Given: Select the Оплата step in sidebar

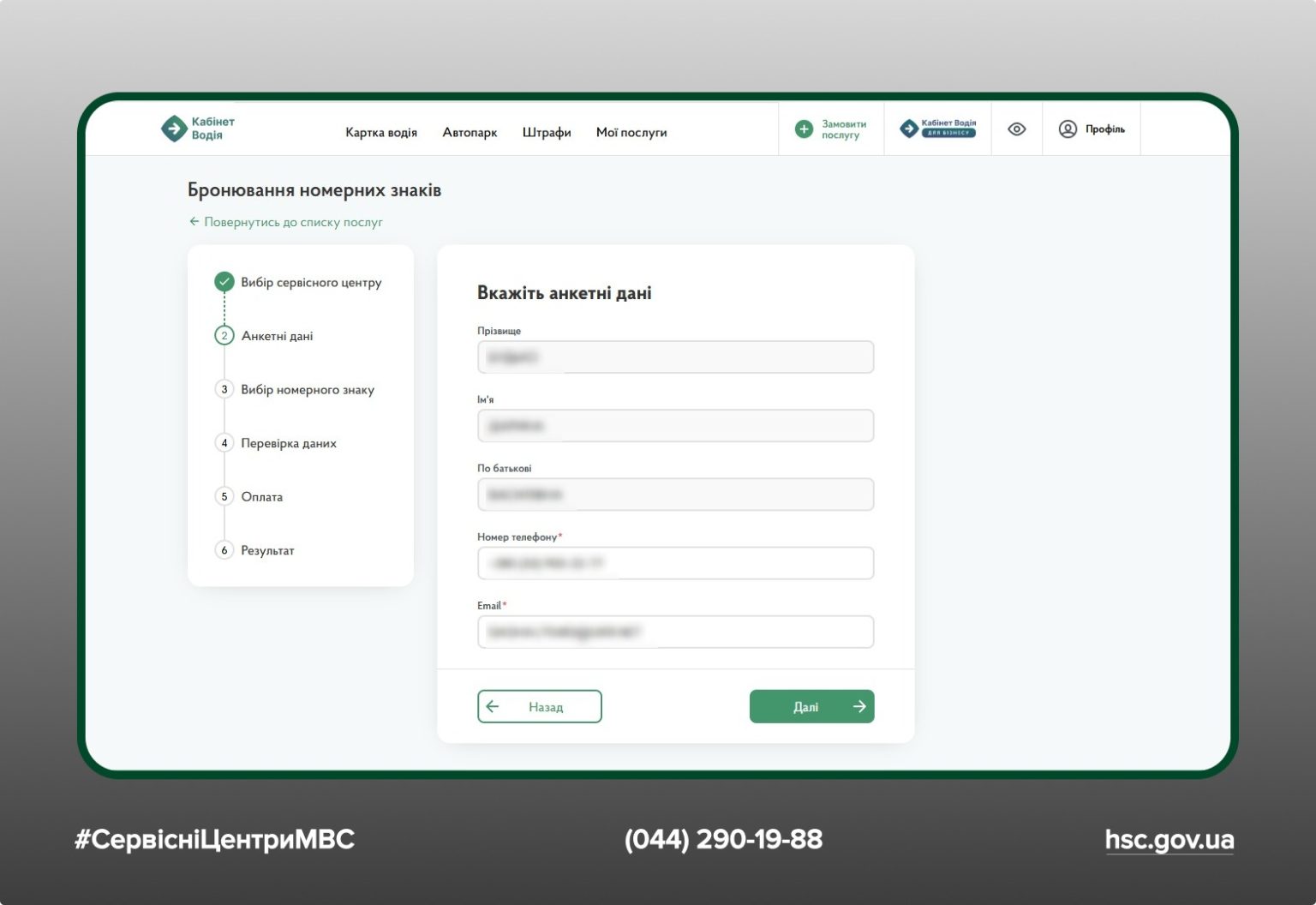Looking at the screenshot, I should pos(261,497).
